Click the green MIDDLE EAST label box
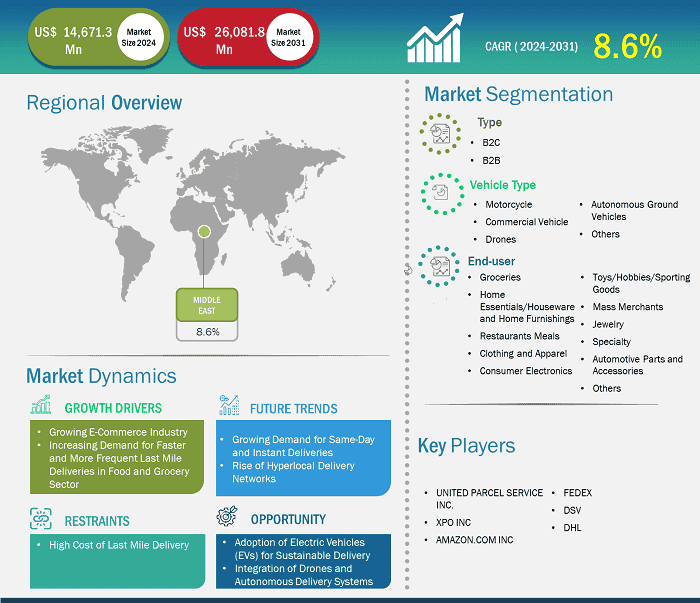Screen dimensions: 700x603 click(207, 305)
